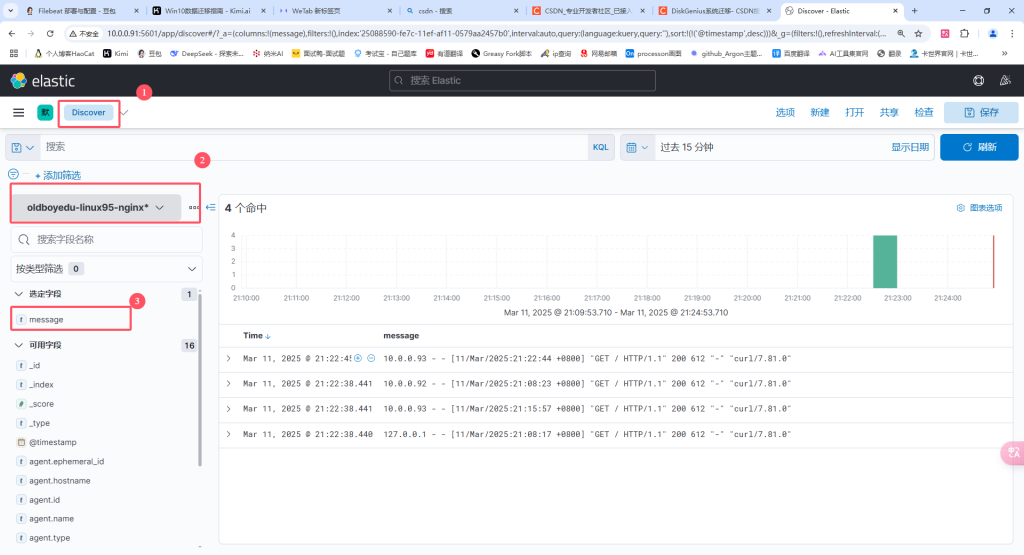1024x555 pixels.
Task: Open index pattern options three-dot icon
Action: point(194,208)
